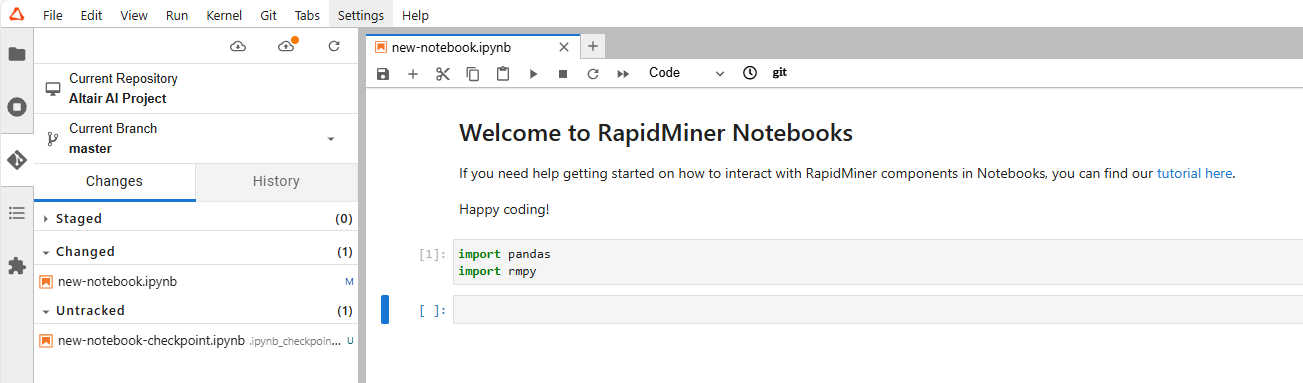Click the notebook icon beside new-notebook-checkpoint.ipynb
This screenshot has height=383, width=1303.
46,340
